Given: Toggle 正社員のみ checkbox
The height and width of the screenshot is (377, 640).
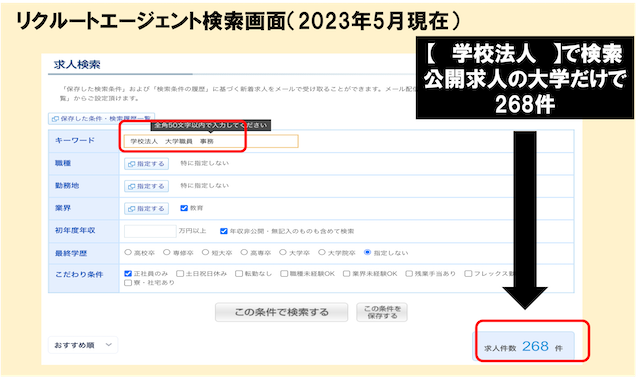Looking at the screenshot, I should click(128, 273).
